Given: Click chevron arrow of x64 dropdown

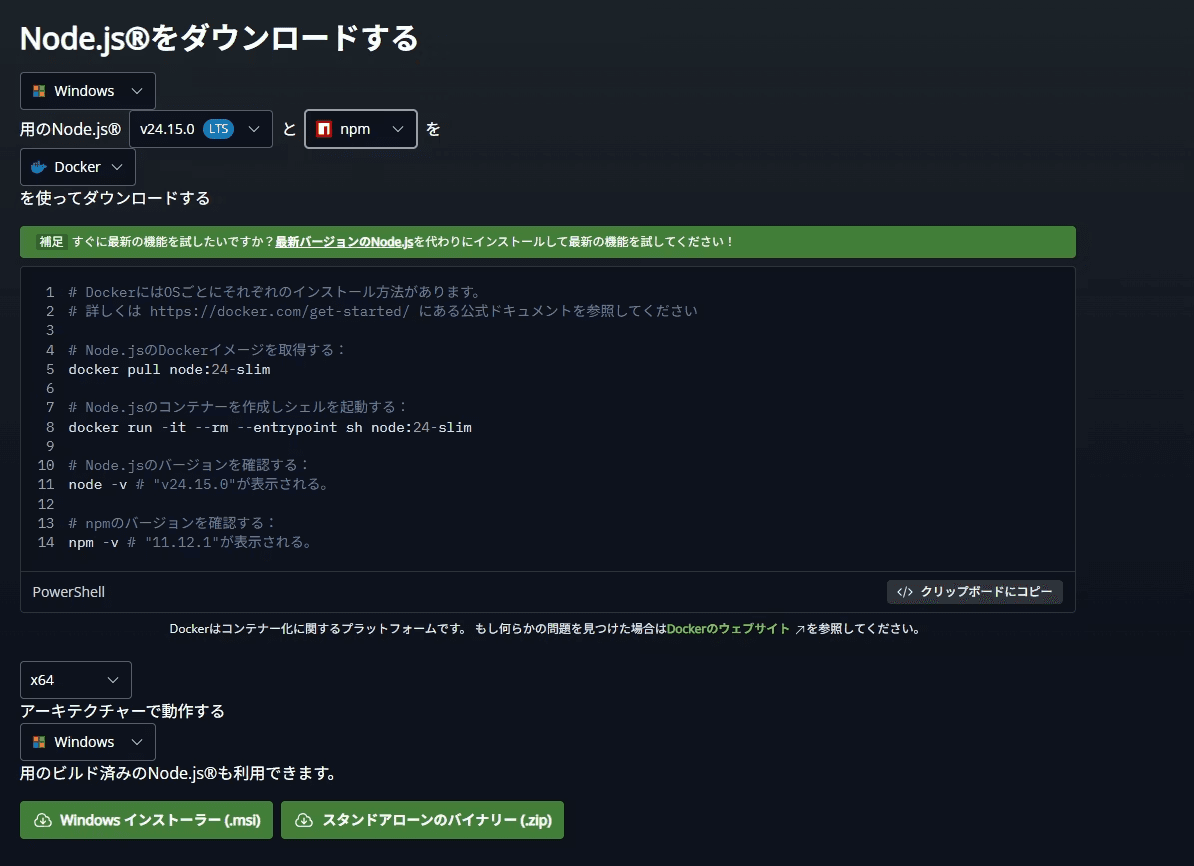Looking at the screenshot, I should (x=113, y=680).
